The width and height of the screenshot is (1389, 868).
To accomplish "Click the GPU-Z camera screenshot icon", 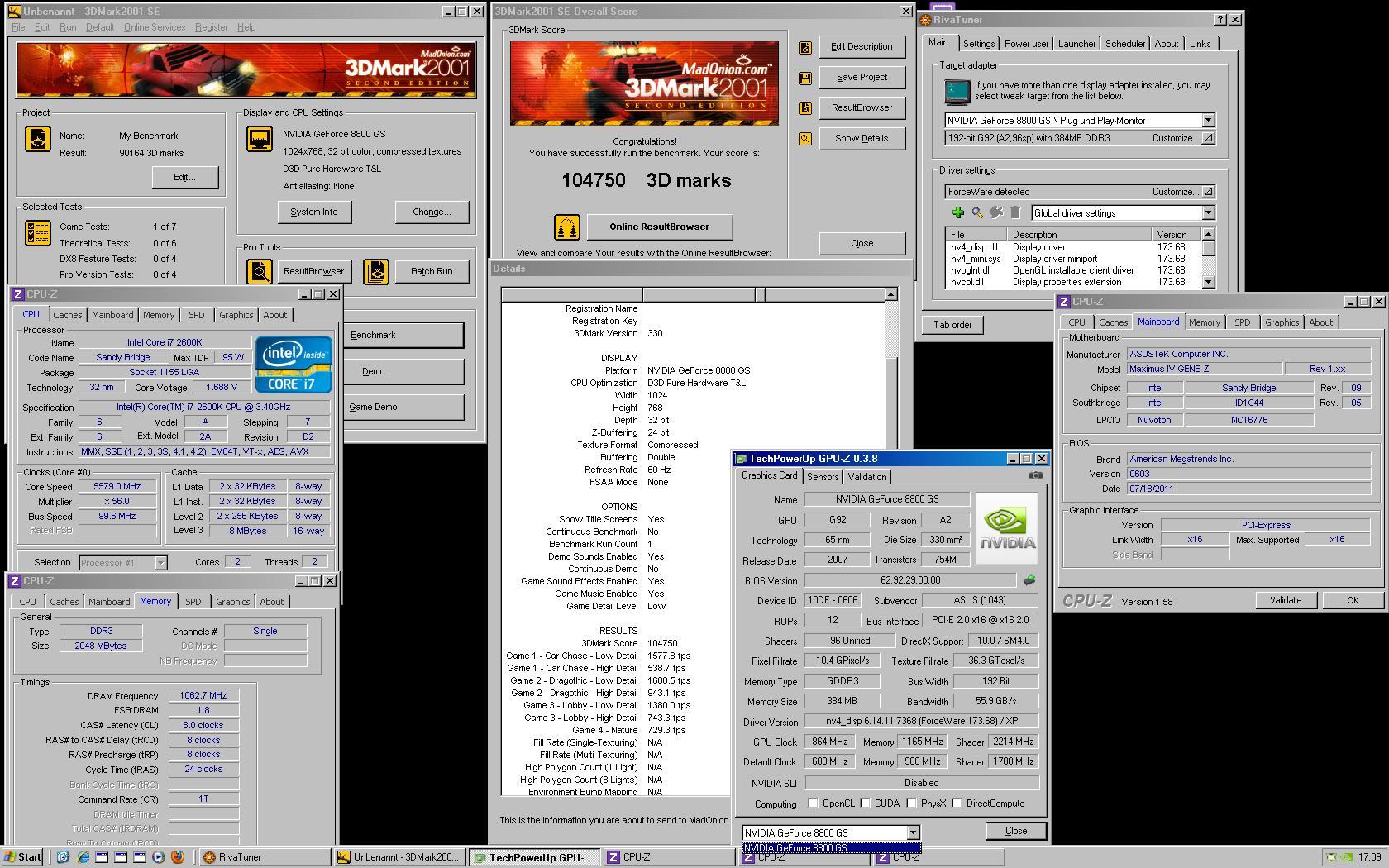I will pos(1035,475).
